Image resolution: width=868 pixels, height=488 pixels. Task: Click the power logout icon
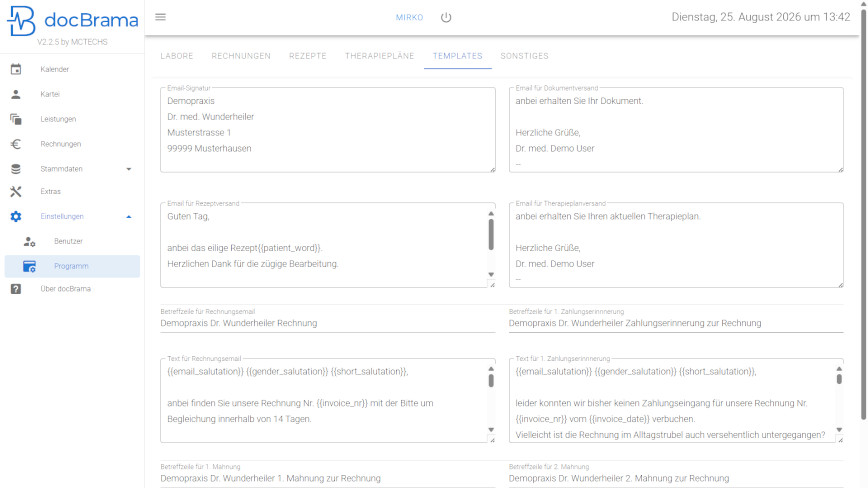click(446, 18)
